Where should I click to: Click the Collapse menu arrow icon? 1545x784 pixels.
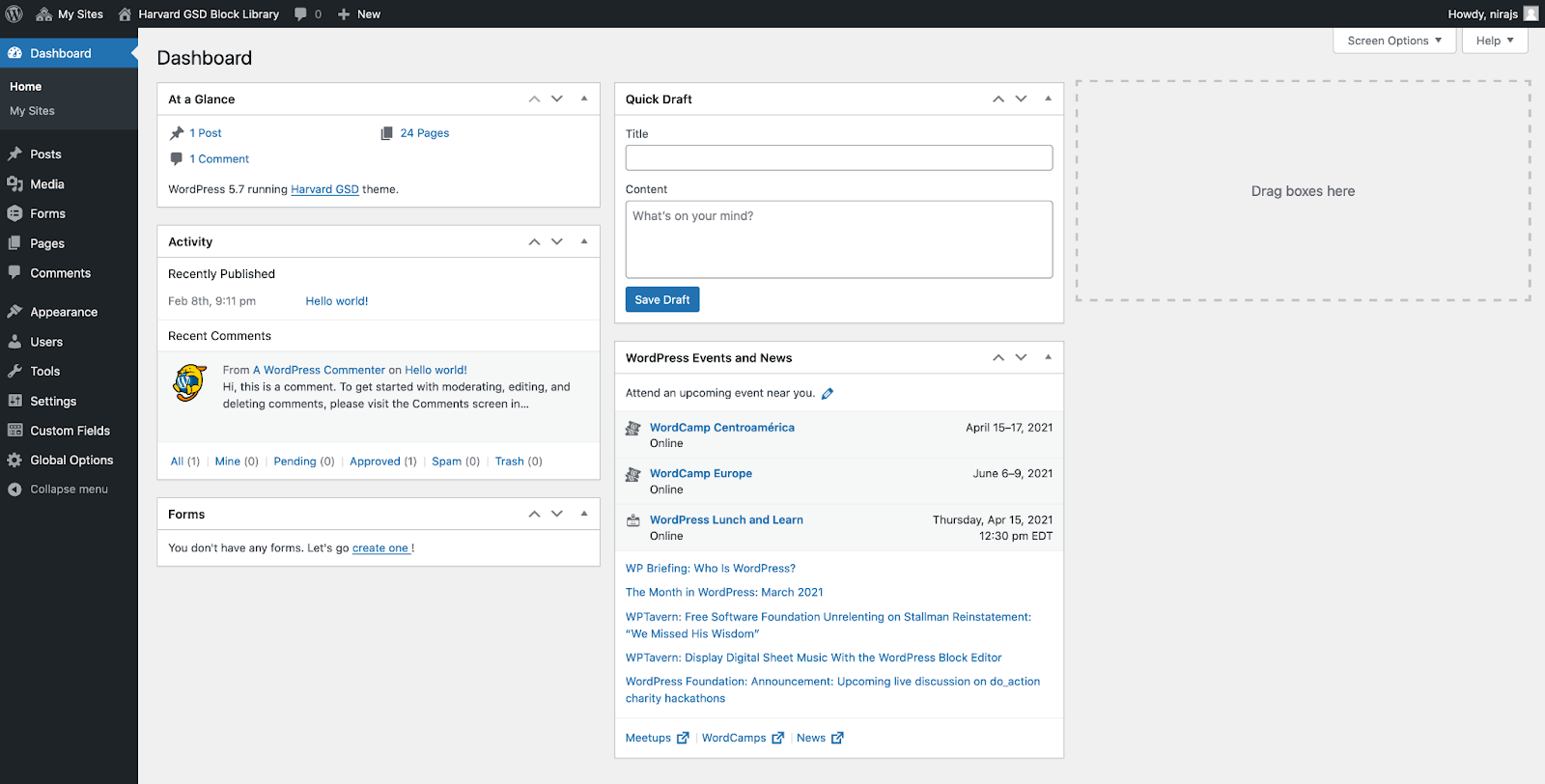(14, 490)
